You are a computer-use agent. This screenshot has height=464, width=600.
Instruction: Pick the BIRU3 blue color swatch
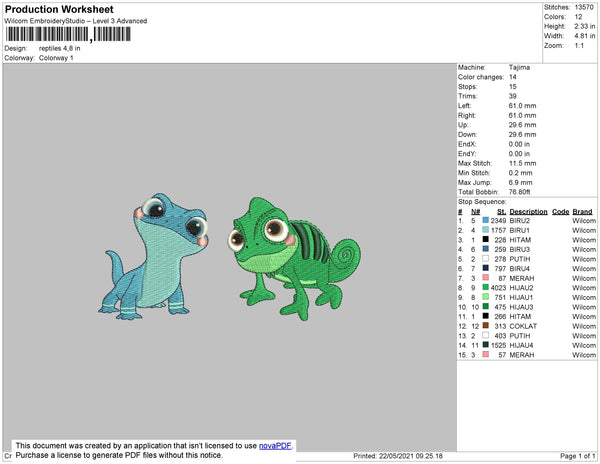coord(486,249)
